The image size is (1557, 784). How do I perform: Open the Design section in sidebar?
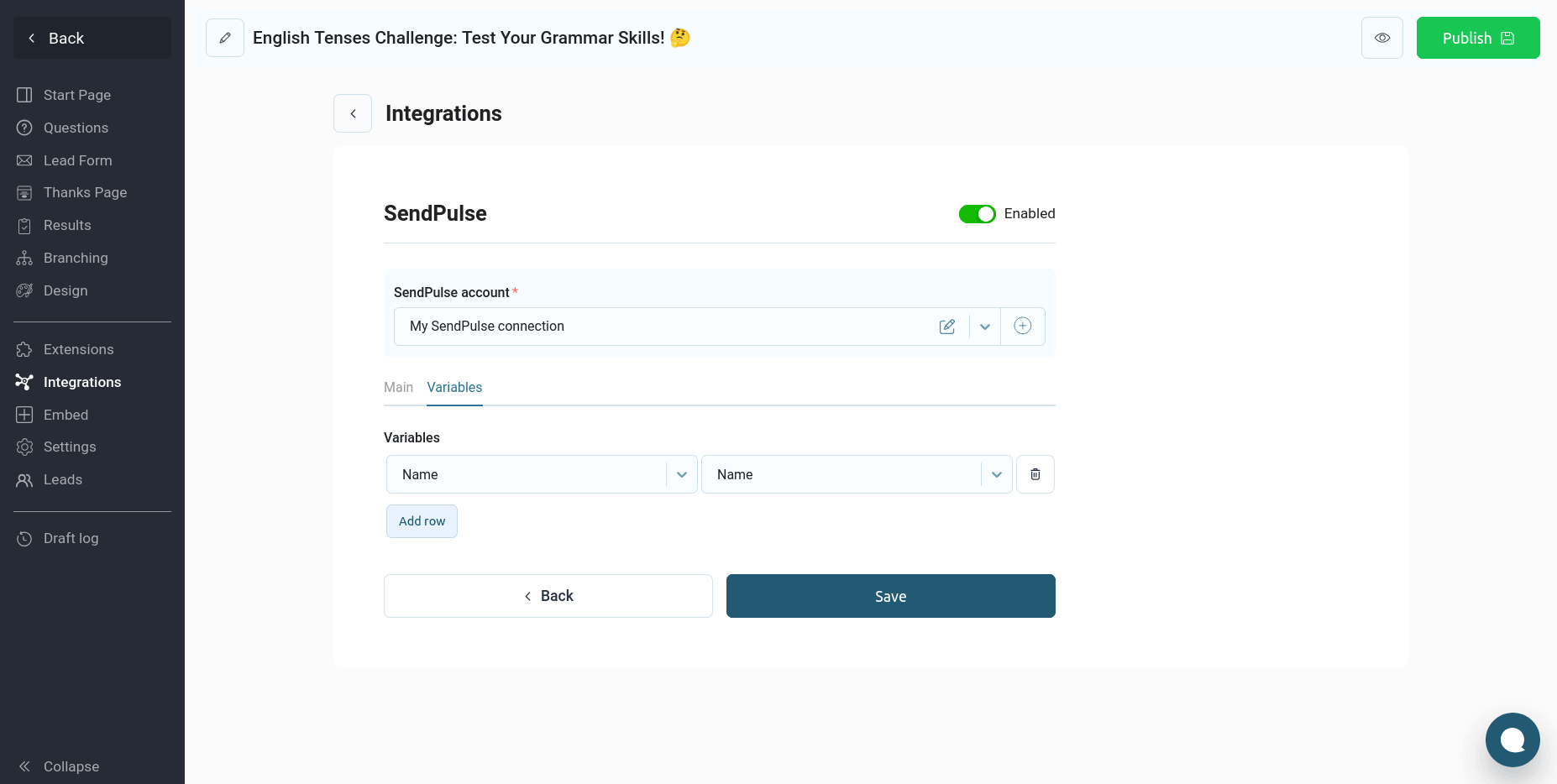(66, 290)
